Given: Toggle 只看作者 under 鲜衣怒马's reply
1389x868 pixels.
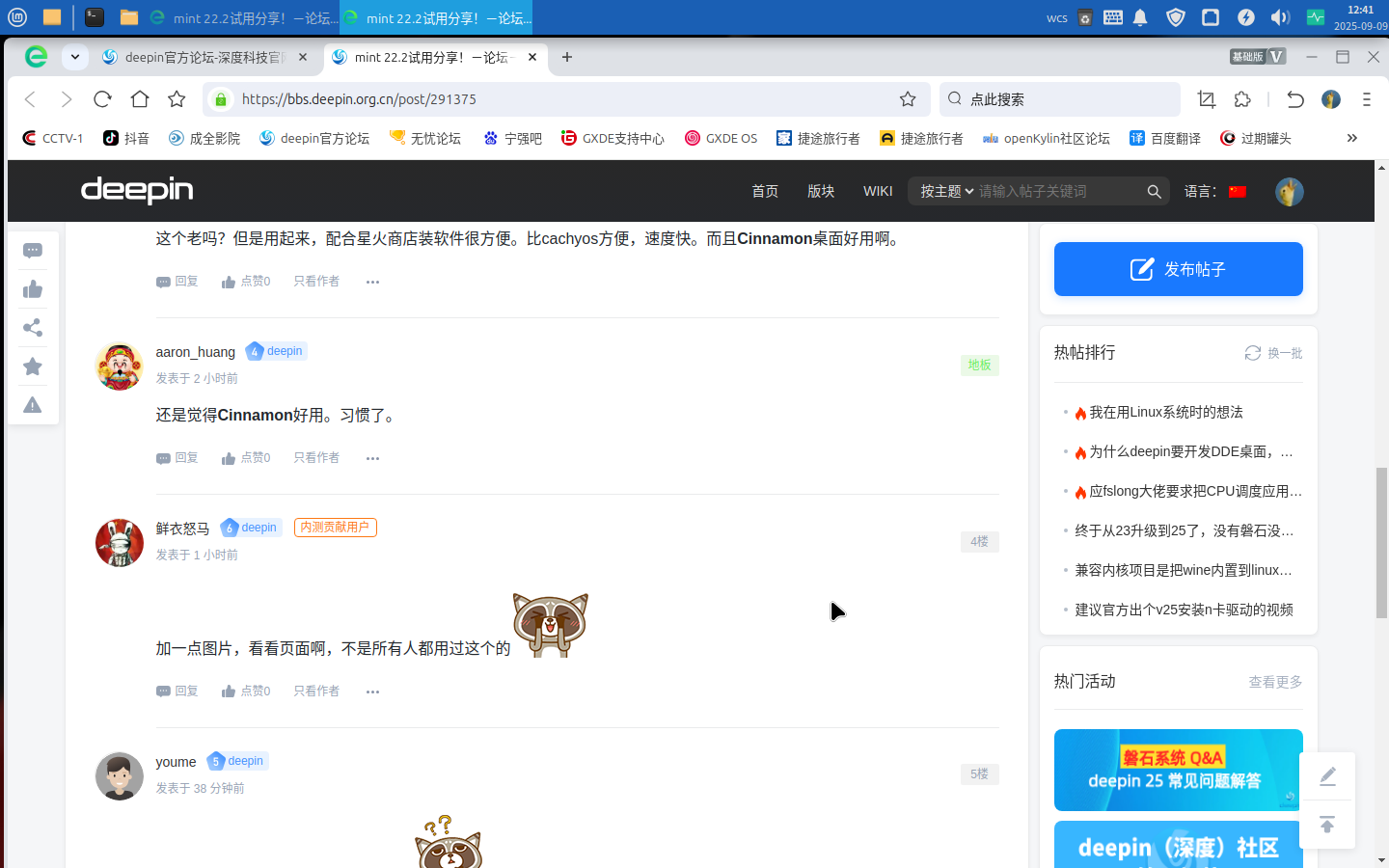Looking at the screenshot, I should (316, 692).
